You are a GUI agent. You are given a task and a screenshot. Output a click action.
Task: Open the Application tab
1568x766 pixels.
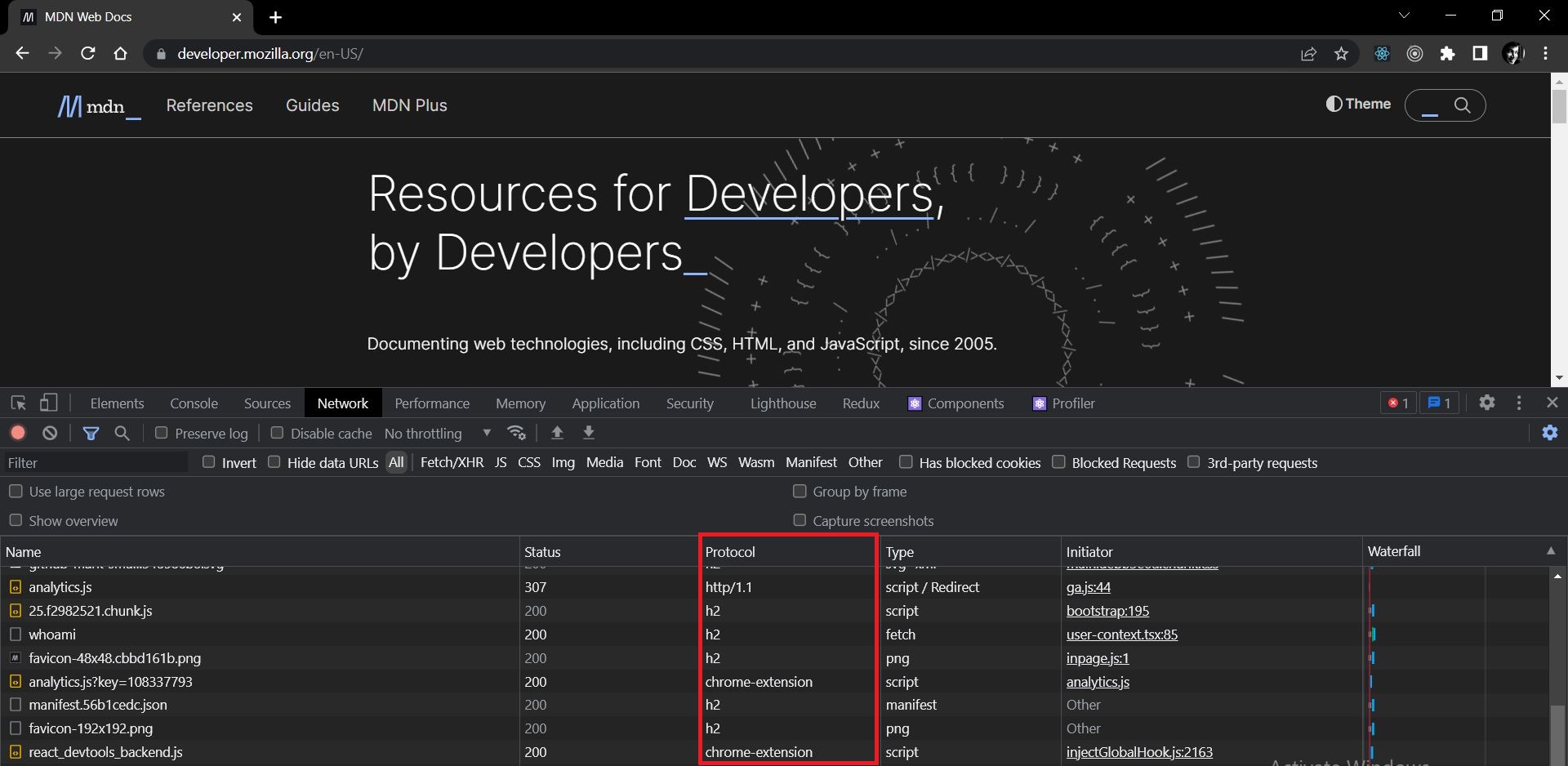coord(606,403)
